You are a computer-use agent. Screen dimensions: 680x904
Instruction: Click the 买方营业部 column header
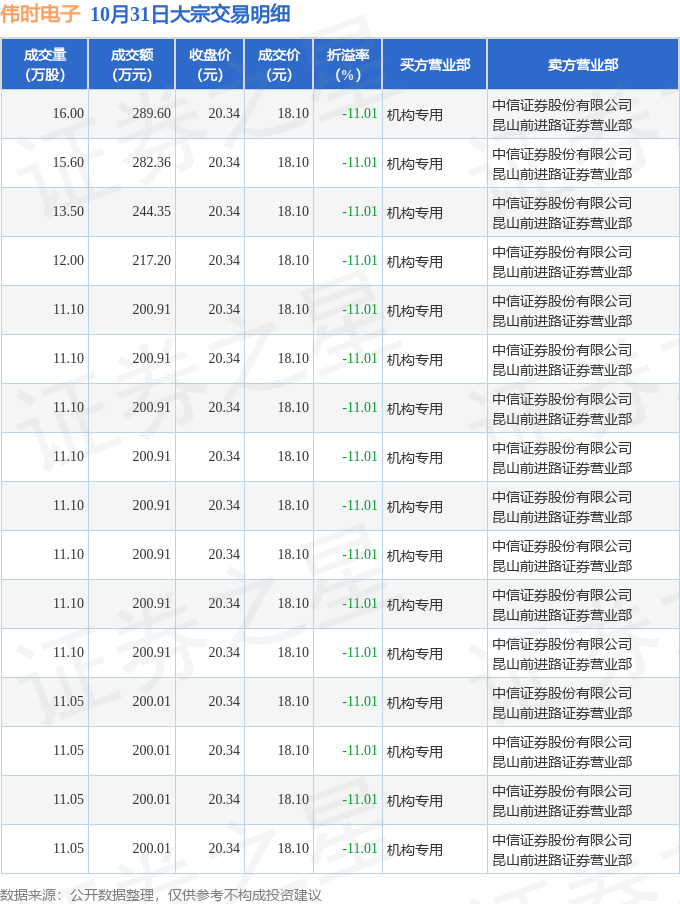pyautogui.click(x=435, y=65)
